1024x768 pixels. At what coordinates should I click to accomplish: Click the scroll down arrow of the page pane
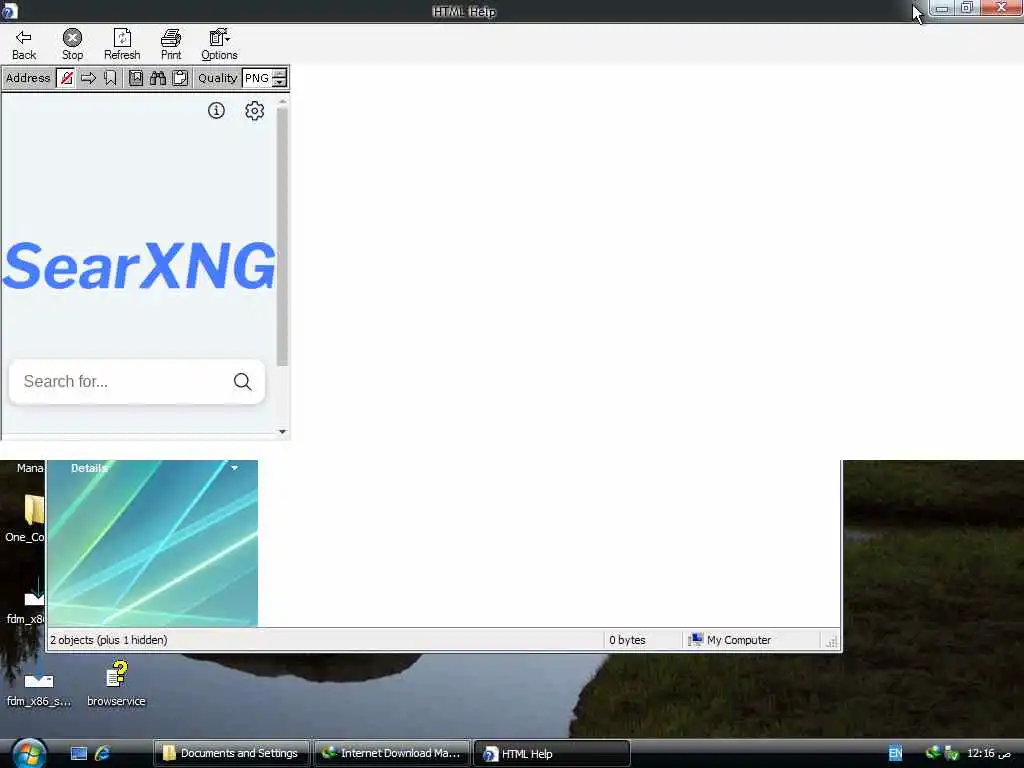pyautogui.click(x=282, y=432)
